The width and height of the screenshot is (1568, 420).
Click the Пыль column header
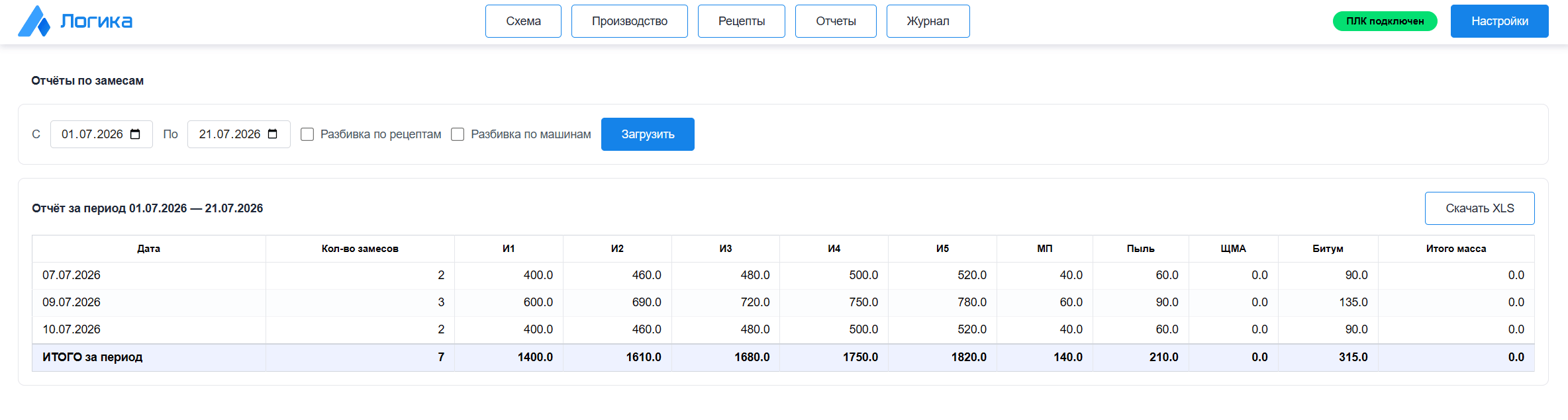coord(1141,249)
